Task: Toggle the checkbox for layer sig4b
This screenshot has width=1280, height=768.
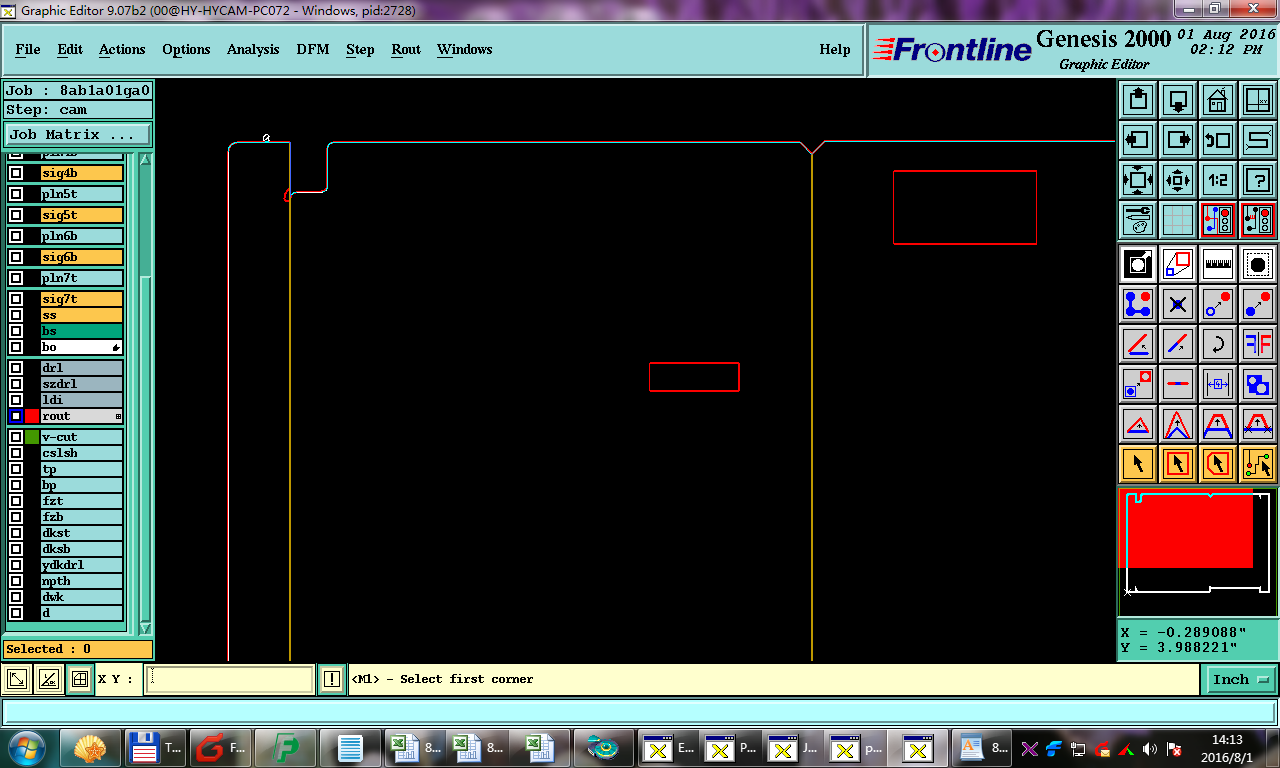Action: tap(16, 173)
